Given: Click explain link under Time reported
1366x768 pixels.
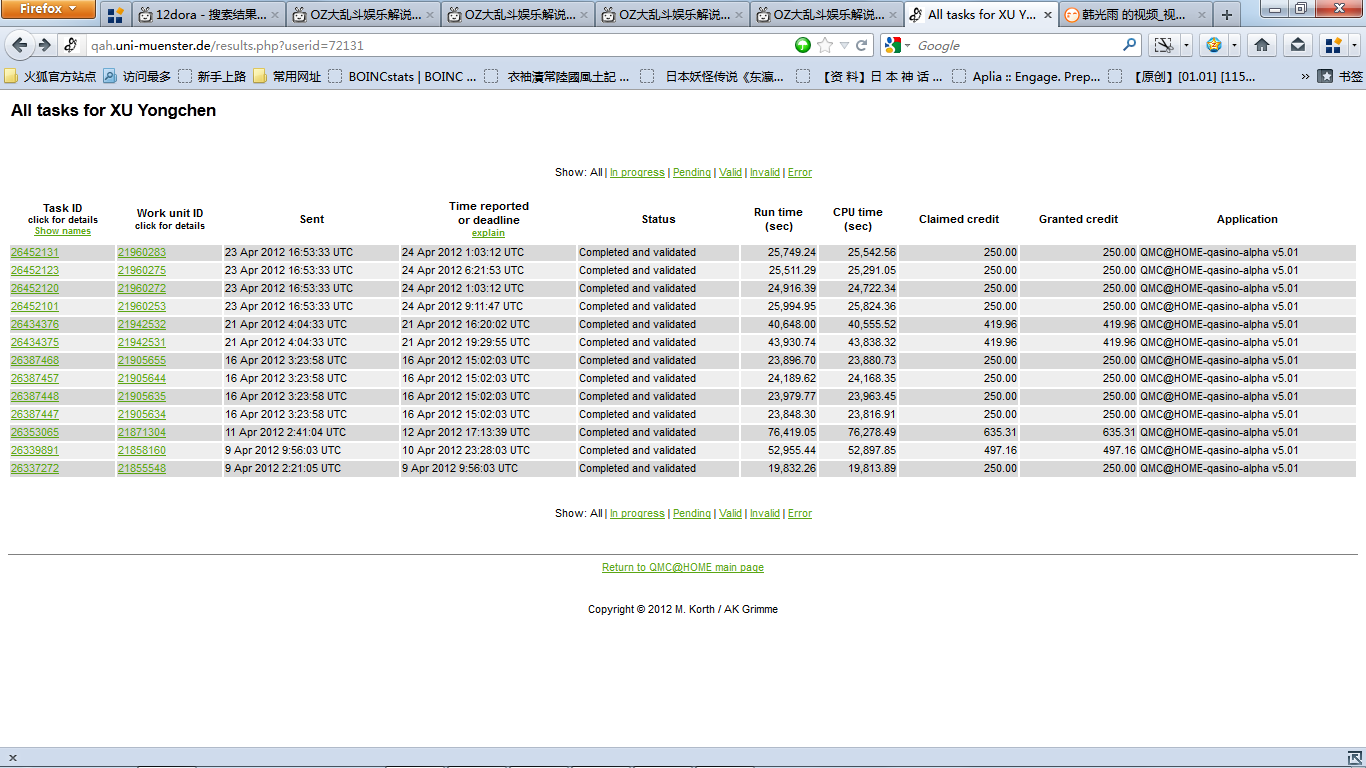Looking at the screenshot, I should [x=488, y=233].
